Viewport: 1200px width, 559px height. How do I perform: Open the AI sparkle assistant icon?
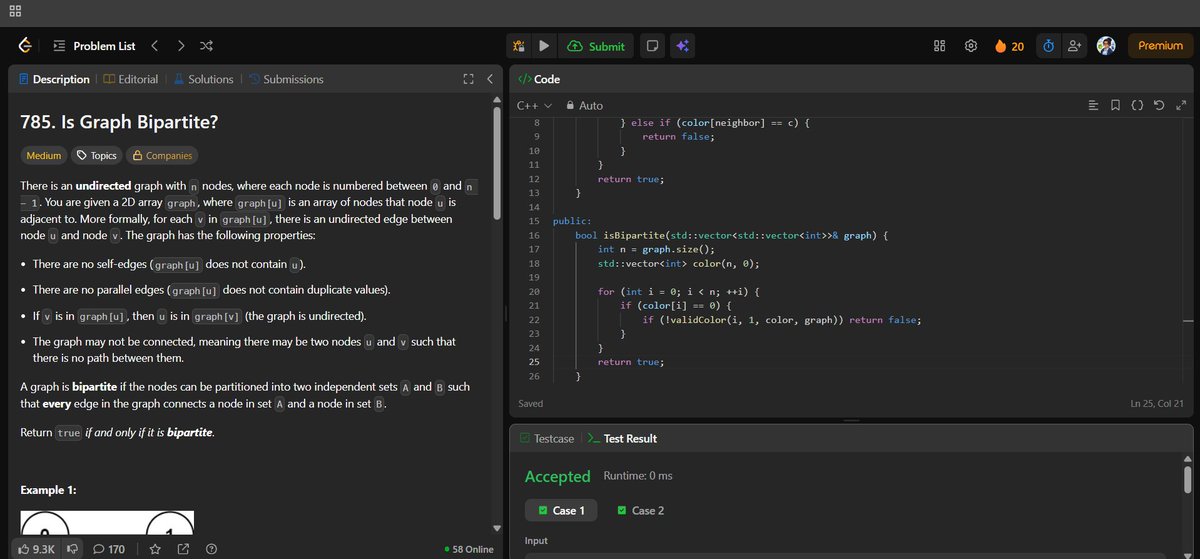[682, 46]
